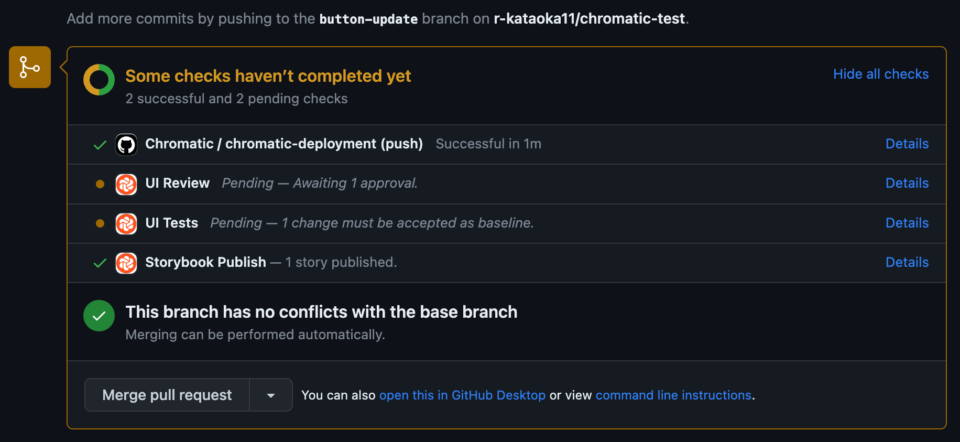Open merge method dropdown arrow
This screenshot has width=960, height=442.
(271, 395)
